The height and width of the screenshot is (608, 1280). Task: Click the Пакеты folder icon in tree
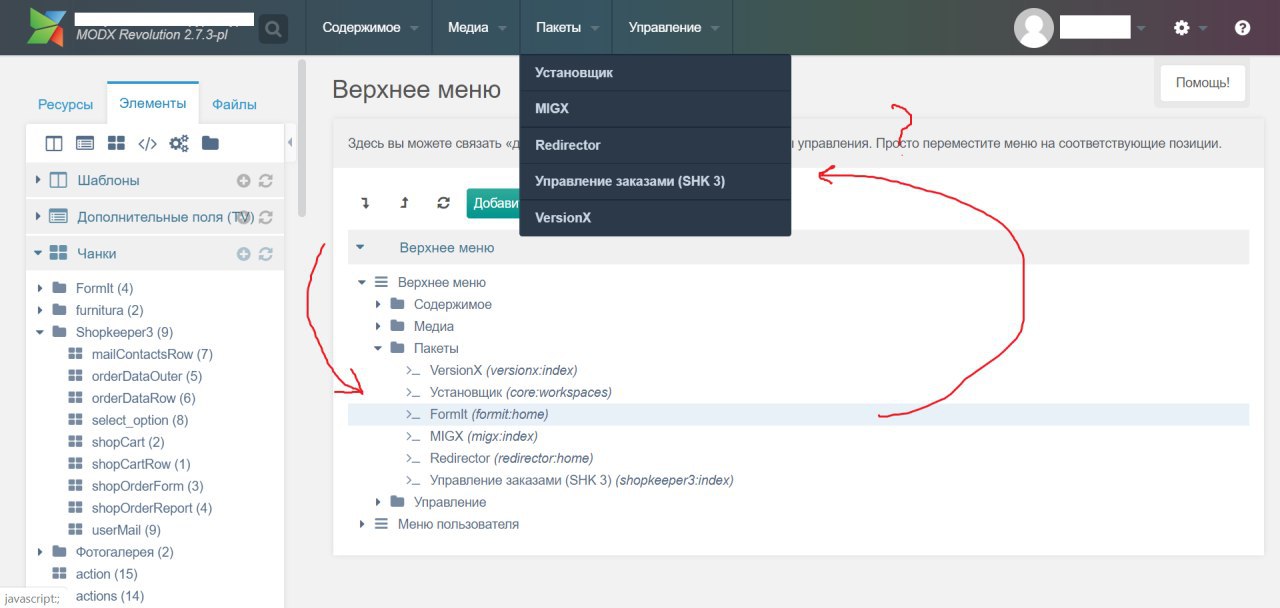point(398,348)
